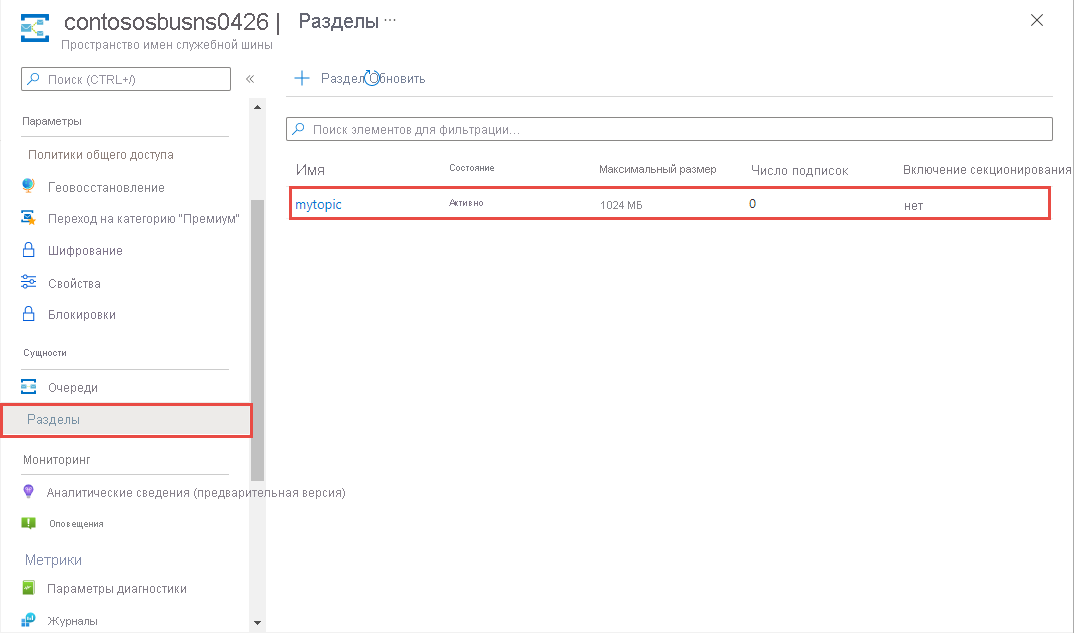
Task: Click the Service Bus namespace icon
Action: click(34, 29)
